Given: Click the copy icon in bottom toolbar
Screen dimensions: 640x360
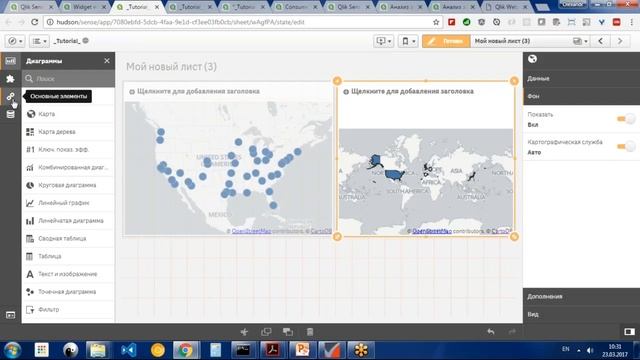Looking at the screenshot, I should click(266, 332).
